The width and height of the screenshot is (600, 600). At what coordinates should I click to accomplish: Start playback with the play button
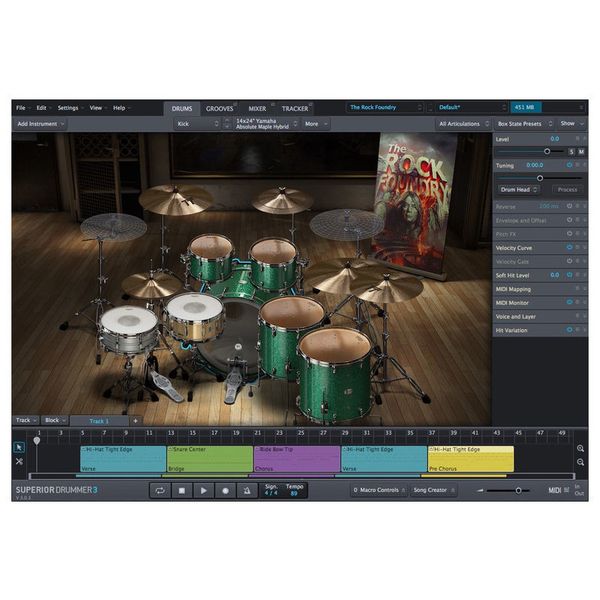pyautogui.click(x=204, y=490)
